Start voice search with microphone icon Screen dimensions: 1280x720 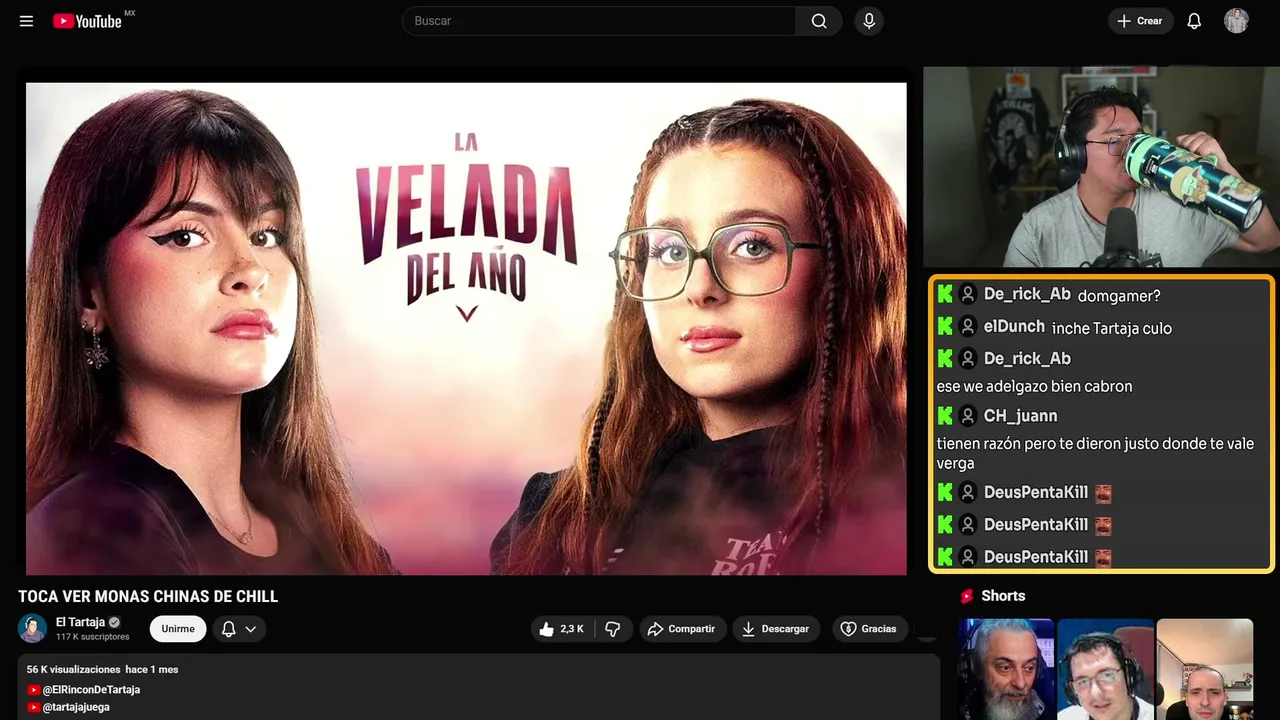coord(869,21)
